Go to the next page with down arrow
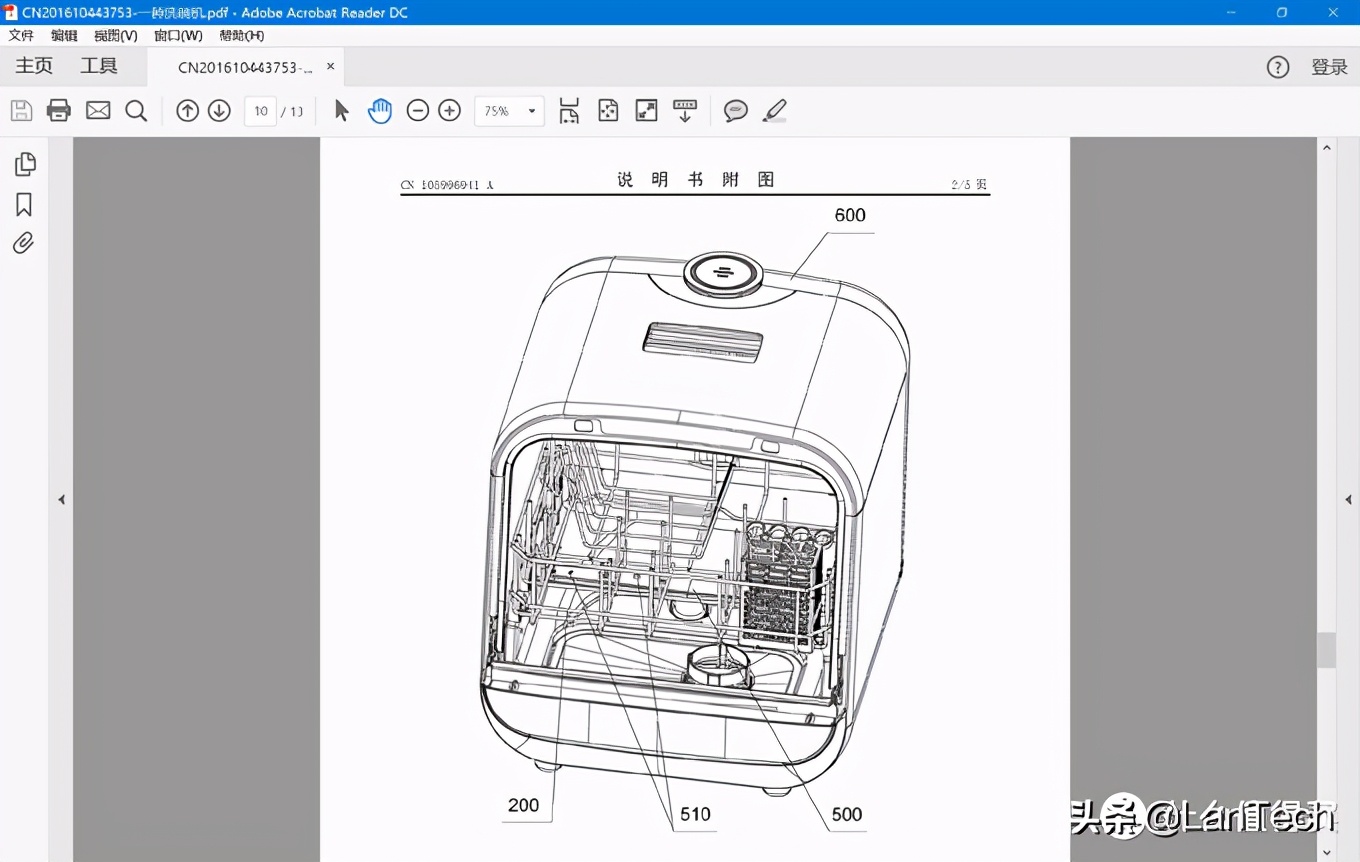The image size is (1360, 862). pos(219,111)
